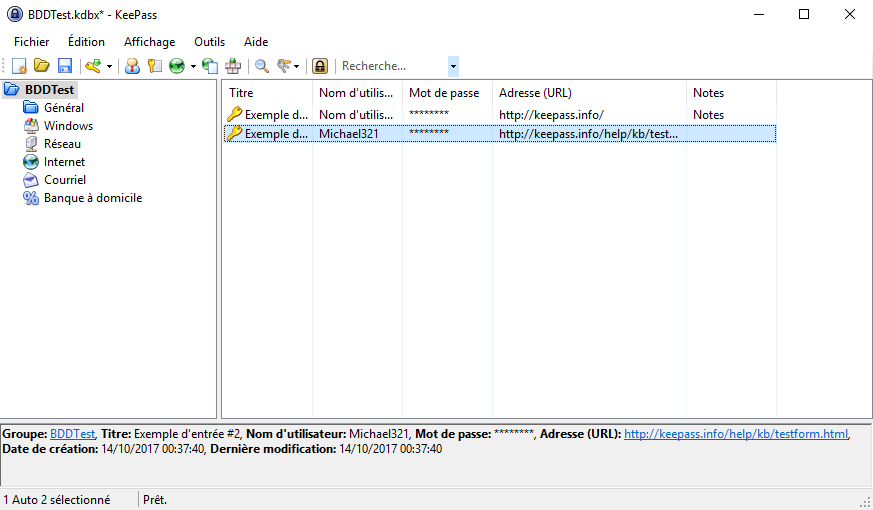
Task: Open a database with folder icon
Action: 42,66
